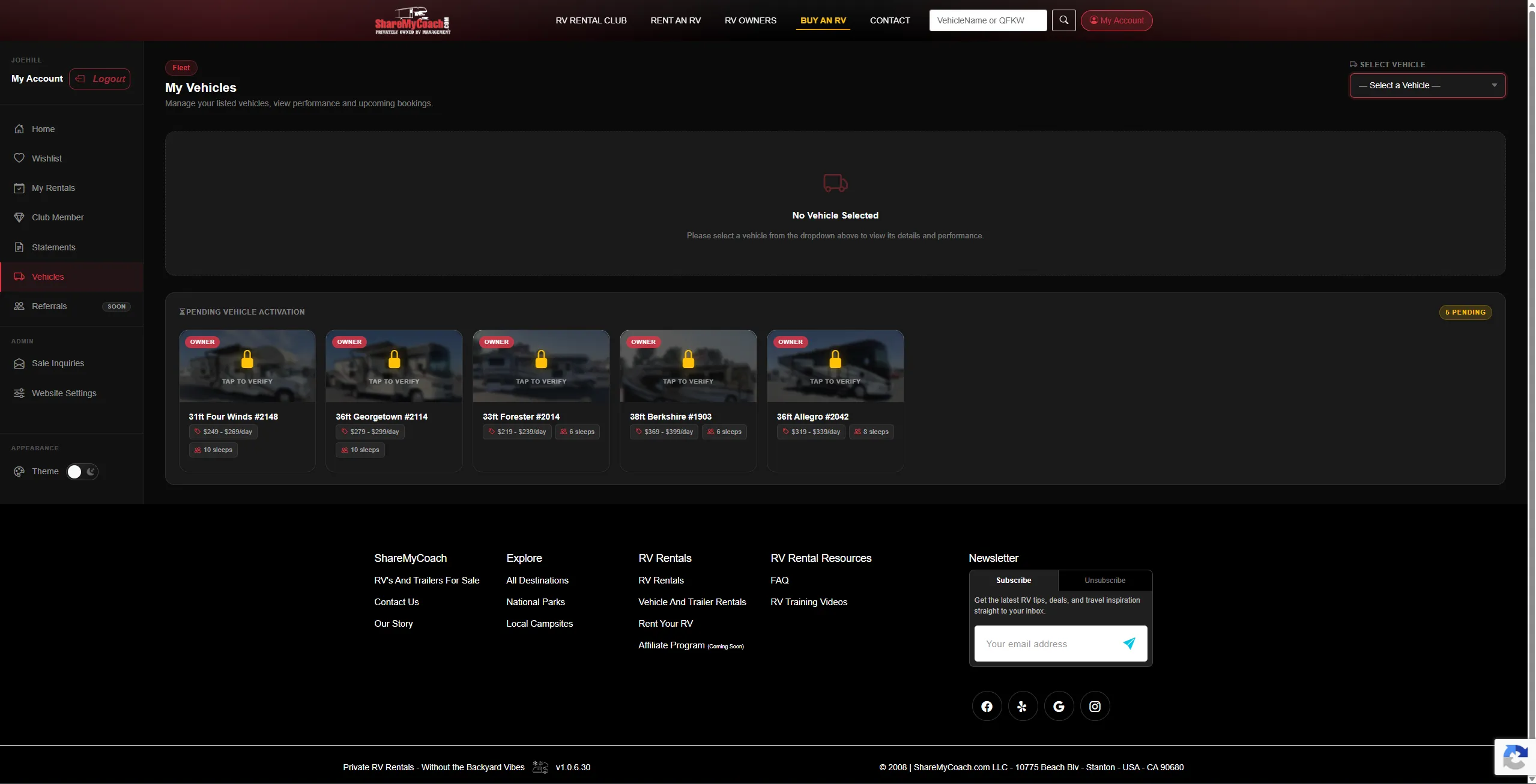This screenshot has height=784, width=1536.
Task: Click the Logout button
Action: [x=100, y=79]
